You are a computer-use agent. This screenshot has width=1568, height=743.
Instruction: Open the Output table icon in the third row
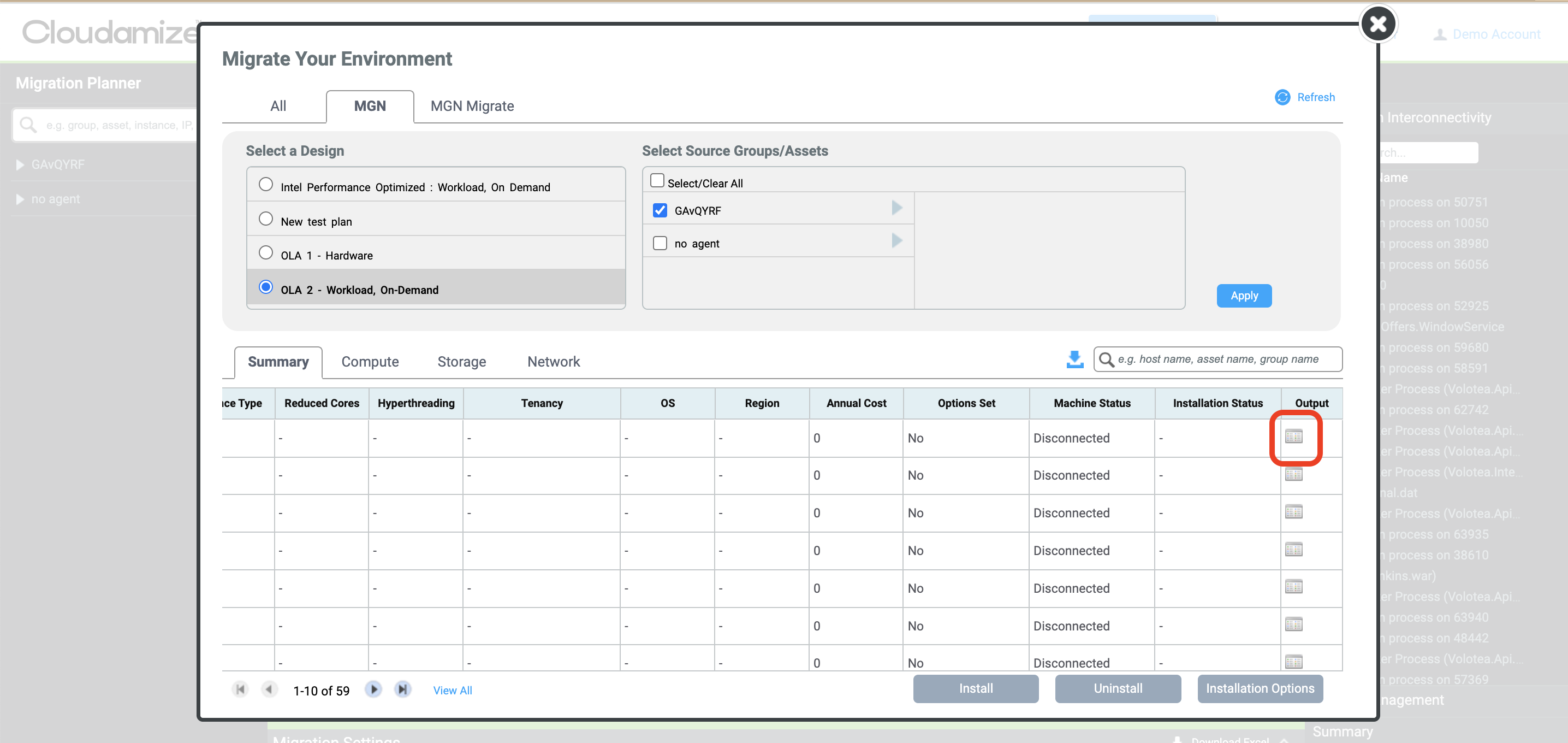[x=1293, y=512]
